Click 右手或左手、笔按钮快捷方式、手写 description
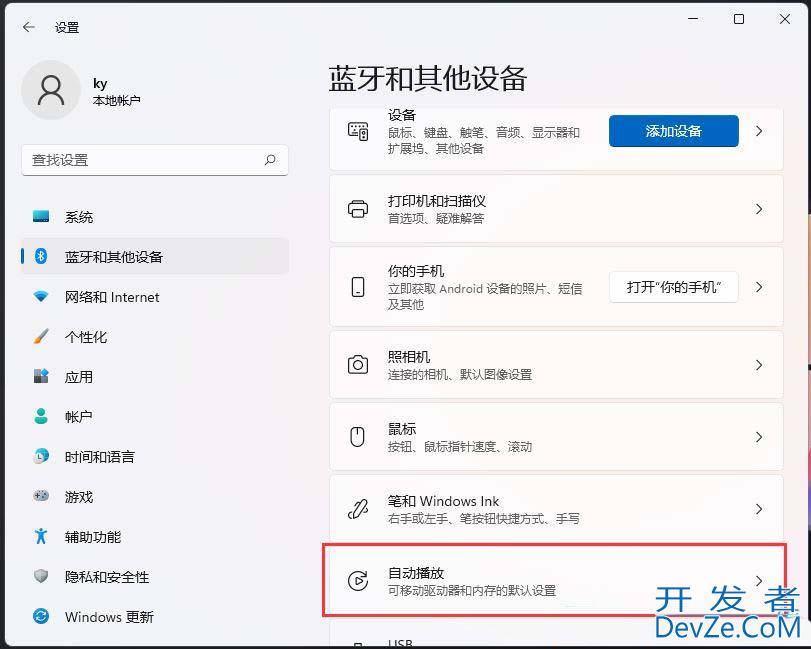Screen dimensions: 811x649 [484, 518]
